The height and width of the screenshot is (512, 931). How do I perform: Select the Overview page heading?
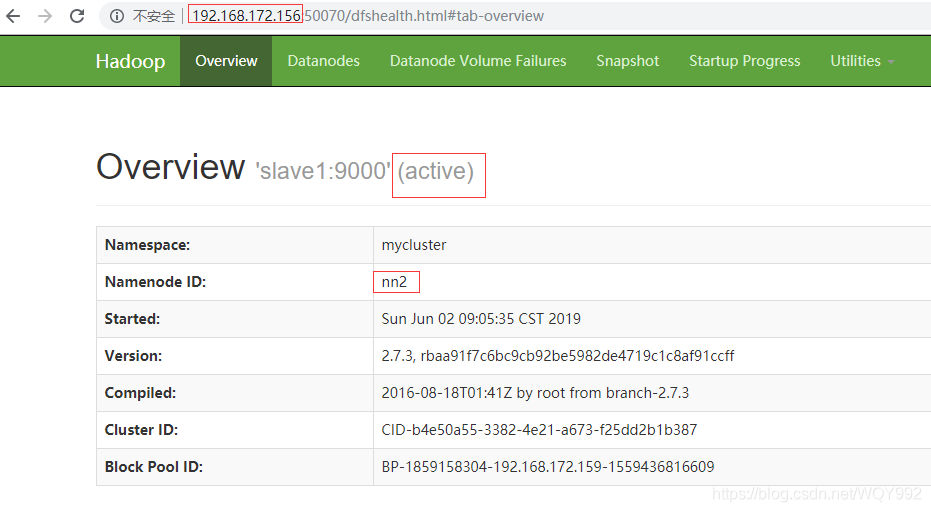point(170,167)
